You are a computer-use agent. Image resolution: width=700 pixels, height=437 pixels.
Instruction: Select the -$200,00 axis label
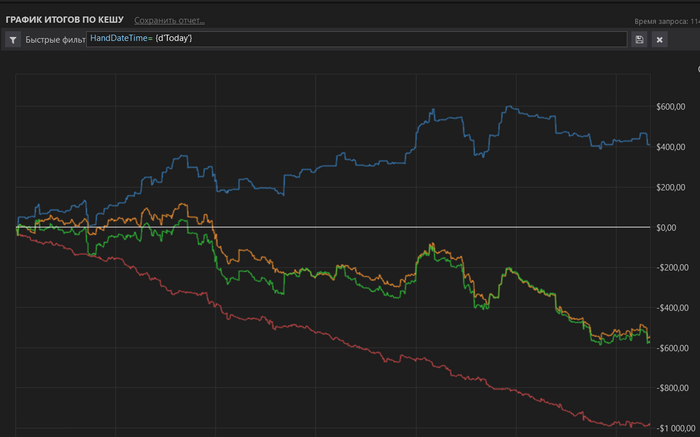click(672, 267)
